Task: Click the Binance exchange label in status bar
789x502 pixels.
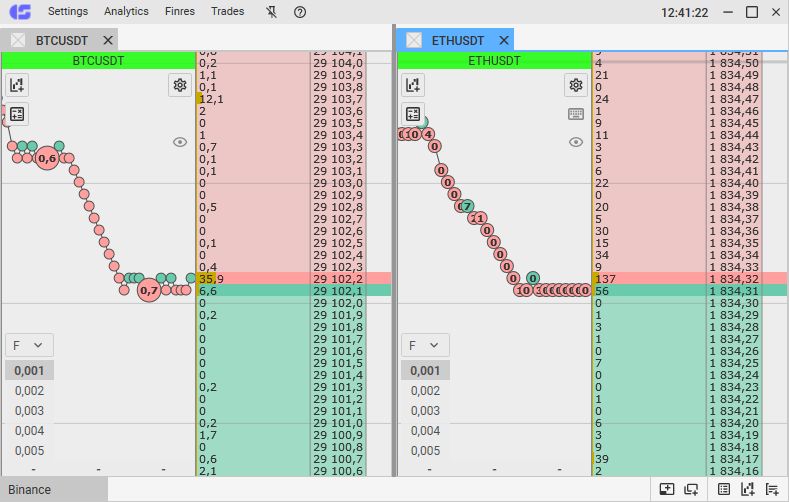Action: (31, 490)
